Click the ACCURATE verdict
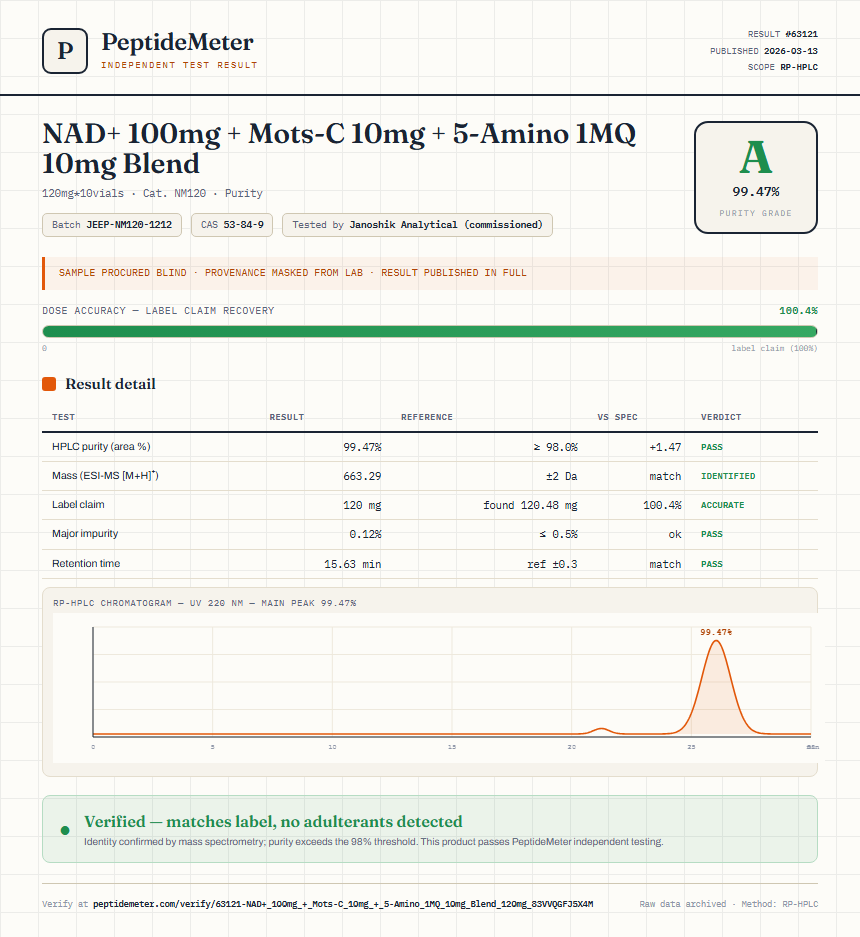Screen dimensions: 860x937 723,505
